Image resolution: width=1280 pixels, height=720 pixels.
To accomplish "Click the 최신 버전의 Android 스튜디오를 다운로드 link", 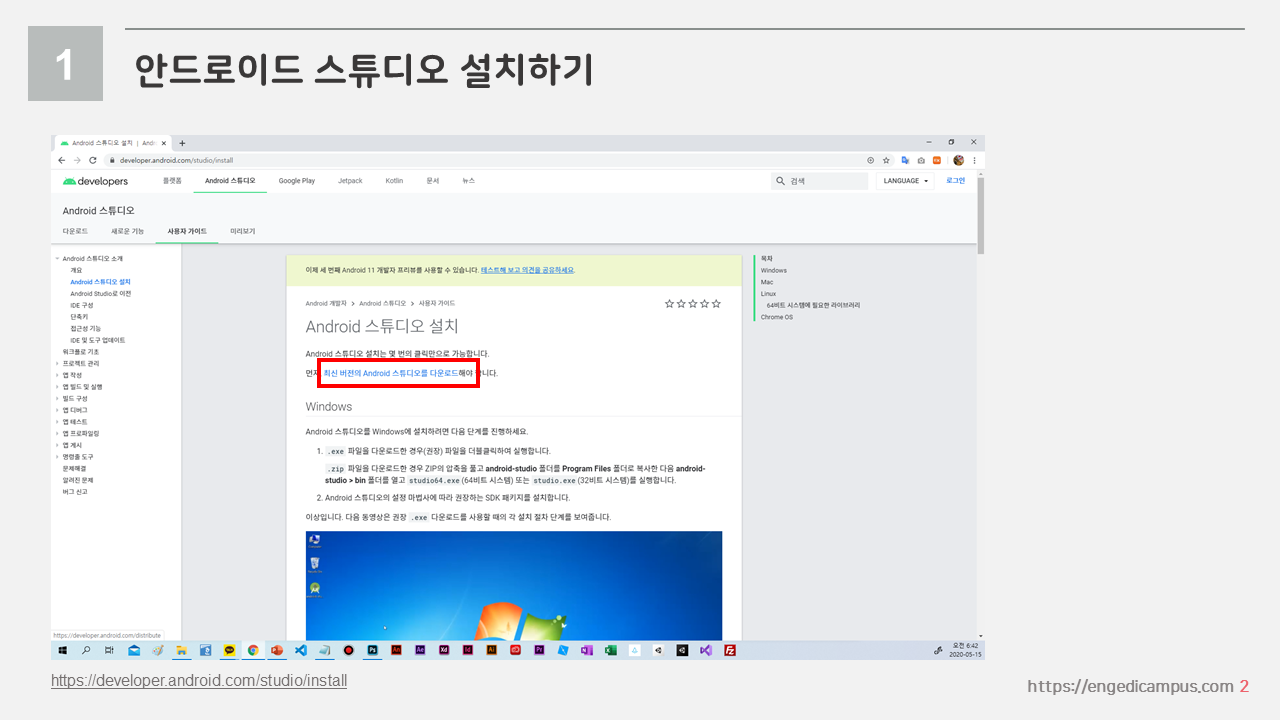I will click(391, 373).
